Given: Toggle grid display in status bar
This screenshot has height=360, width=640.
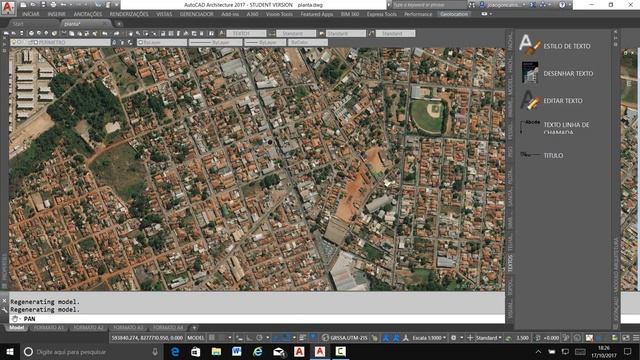Looking at the screenshot, I should point(212,338).
